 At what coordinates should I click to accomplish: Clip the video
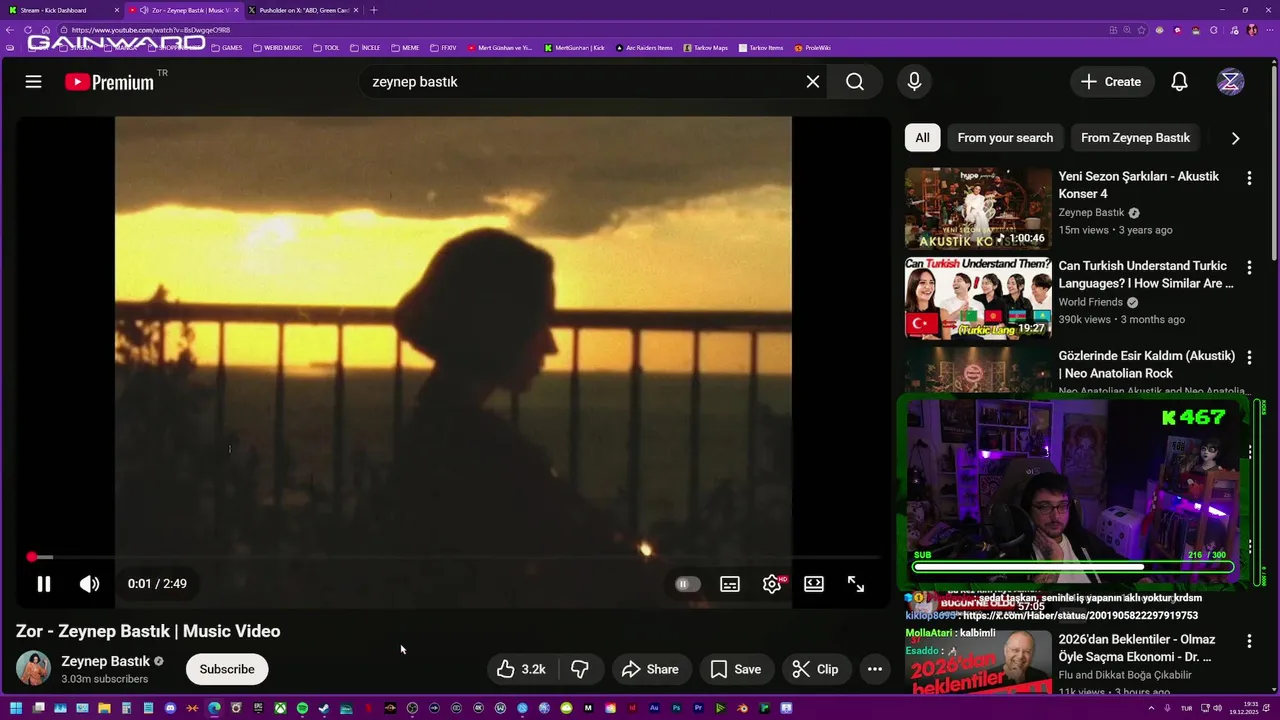pyautogui.click(x=816, y=669)
